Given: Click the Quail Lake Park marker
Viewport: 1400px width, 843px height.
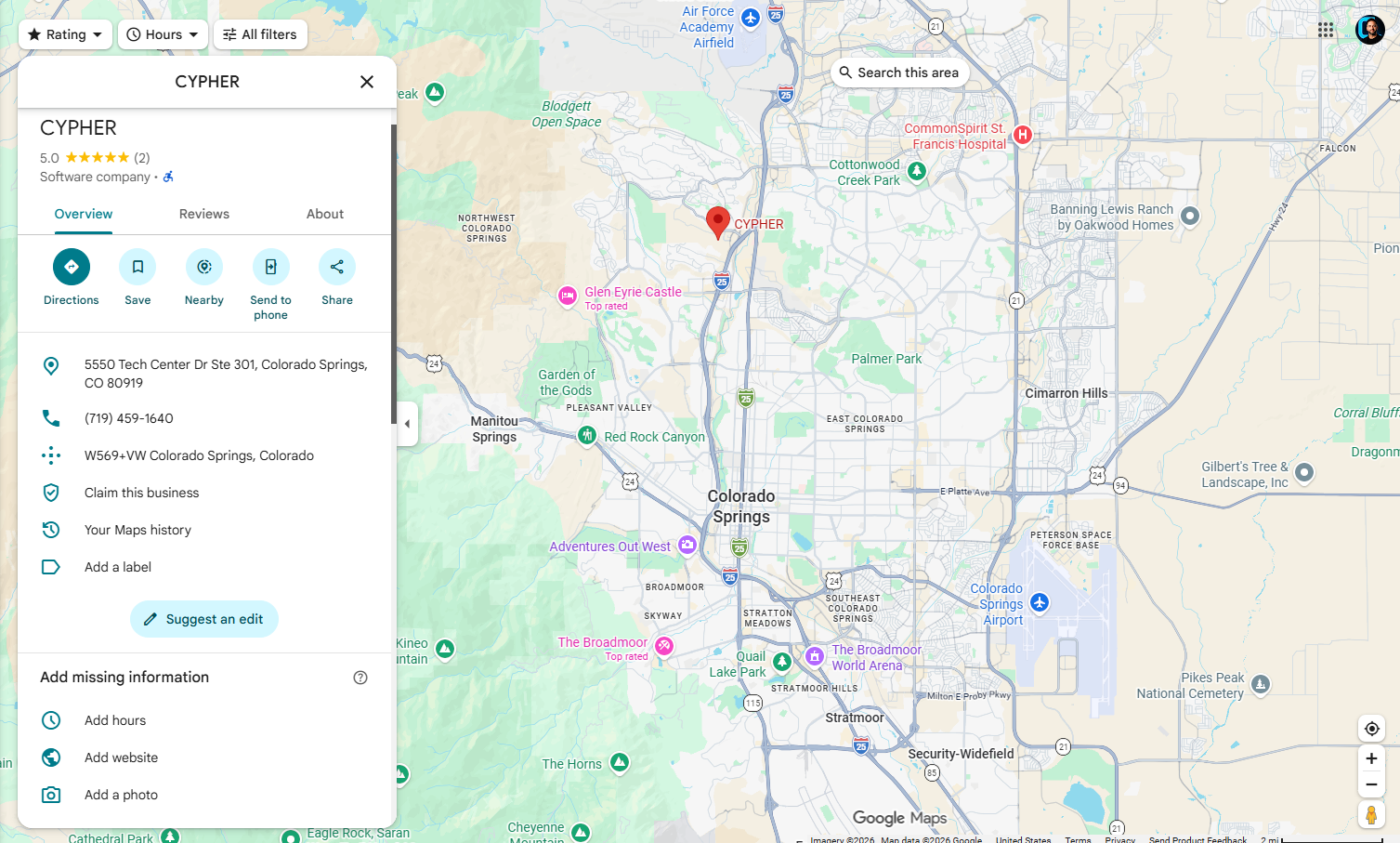Looking at the screenshot, I should pos(782,661).
